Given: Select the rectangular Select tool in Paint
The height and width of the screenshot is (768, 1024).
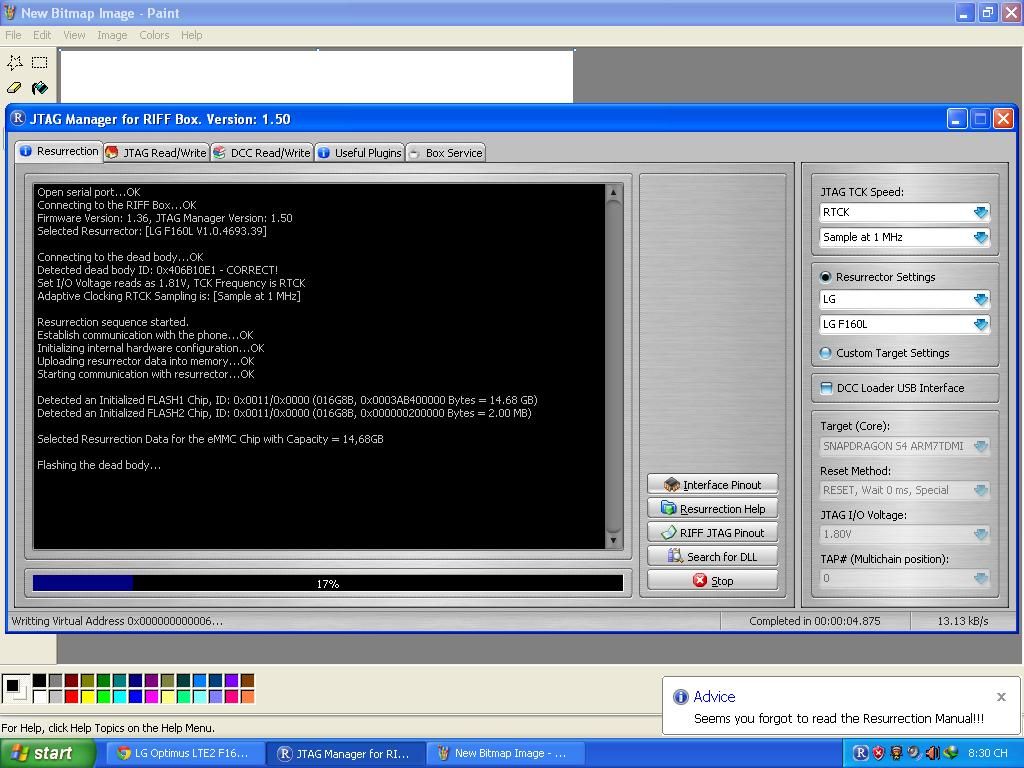Looking at the screenshot, I should pos(40,62).
